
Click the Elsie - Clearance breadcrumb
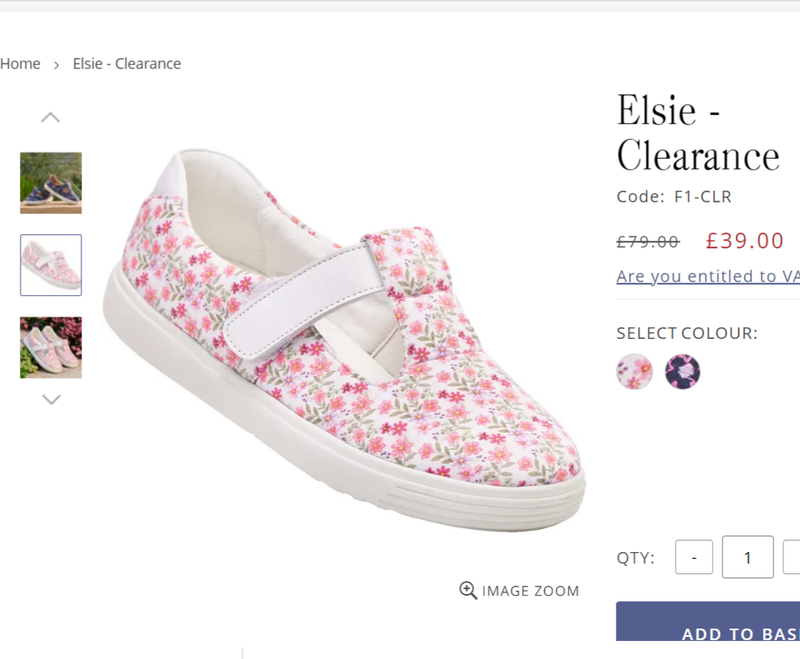[127, 64]
